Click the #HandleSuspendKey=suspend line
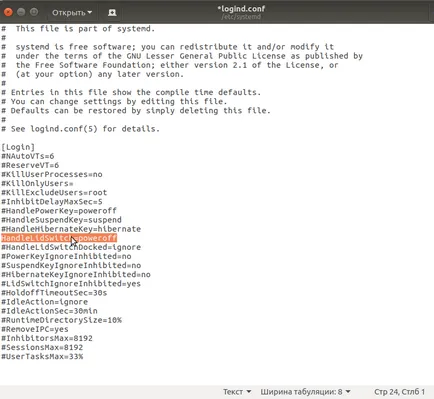The width and height of the screenshot is (434, 399). (x=61, y=220)
